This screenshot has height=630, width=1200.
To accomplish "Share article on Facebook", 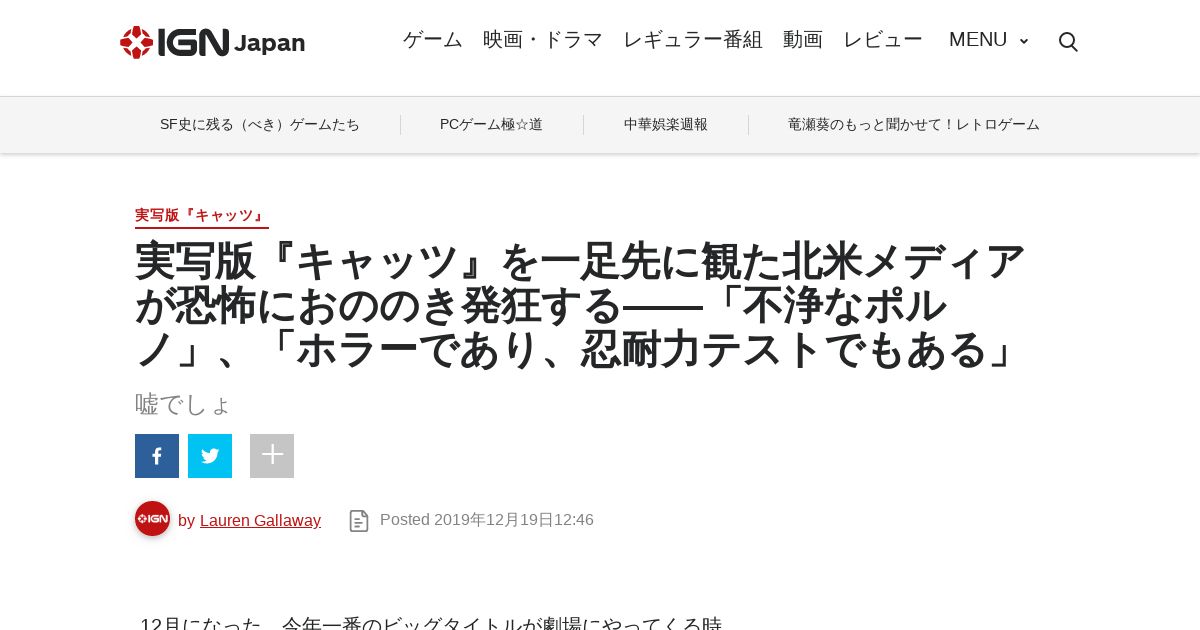I will [157, 456].
